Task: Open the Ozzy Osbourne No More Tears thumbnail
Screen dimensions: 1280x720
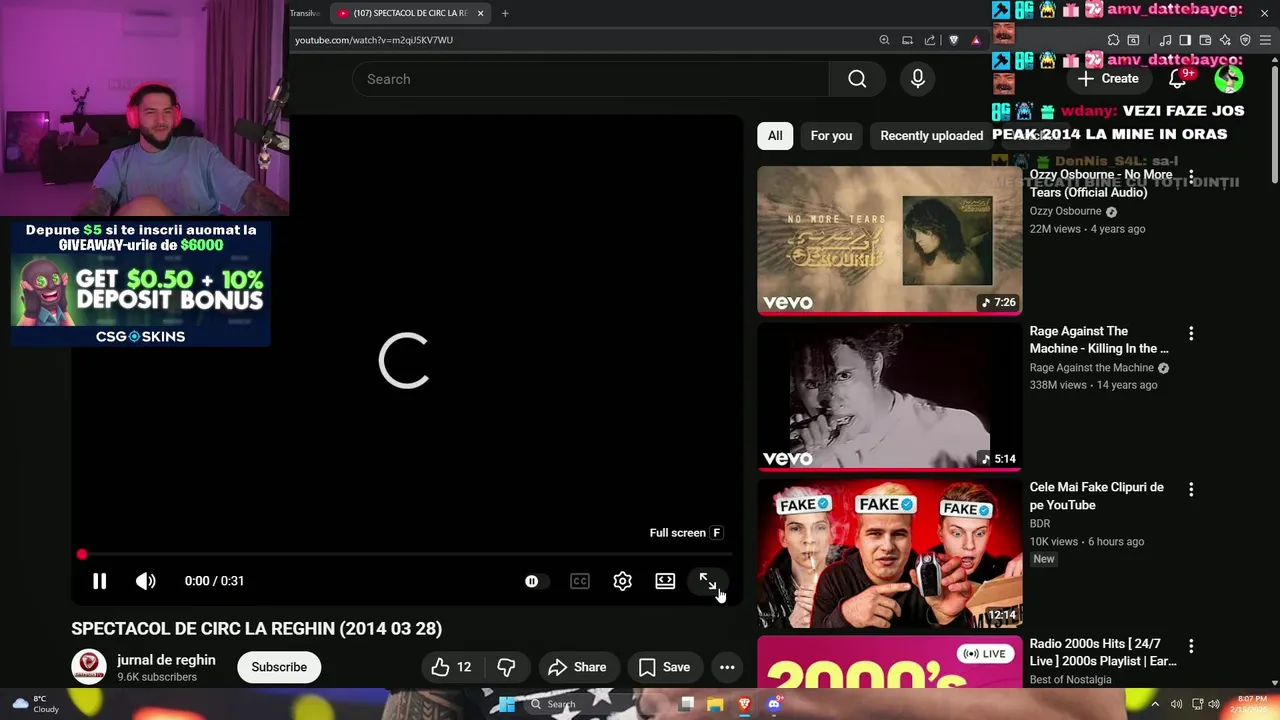Action: click(890, 240)
